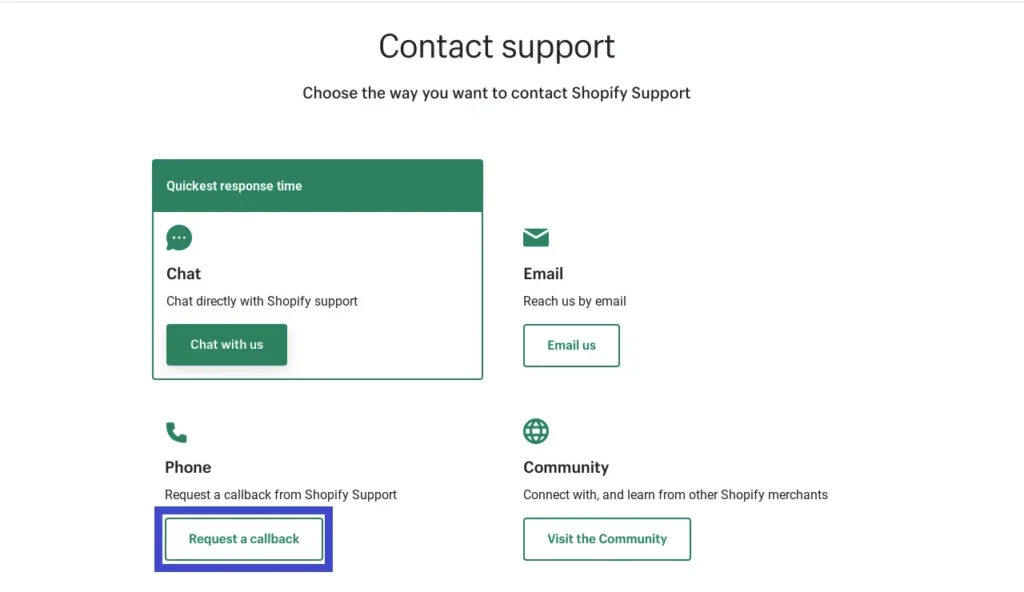Screen dimensions: 1024x592
Task: Open the Email us option
Action: point(571,345)
